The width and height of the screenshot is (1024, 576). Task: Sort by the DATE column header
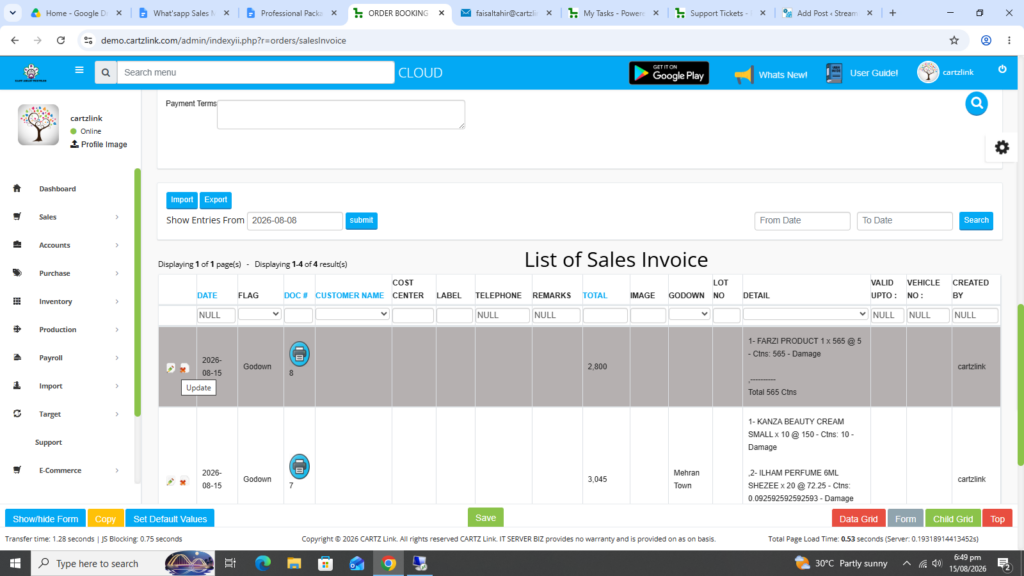click(207, 295)
